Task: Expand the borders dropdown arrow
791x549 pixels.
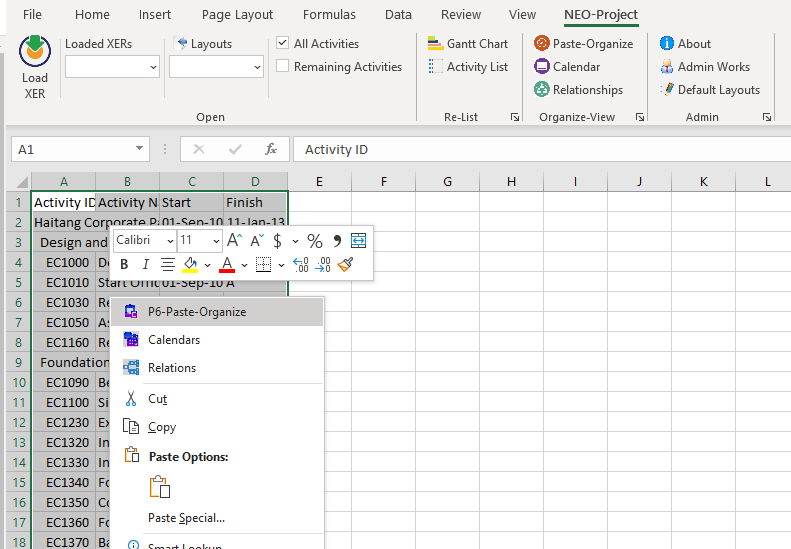Action: 281,264
